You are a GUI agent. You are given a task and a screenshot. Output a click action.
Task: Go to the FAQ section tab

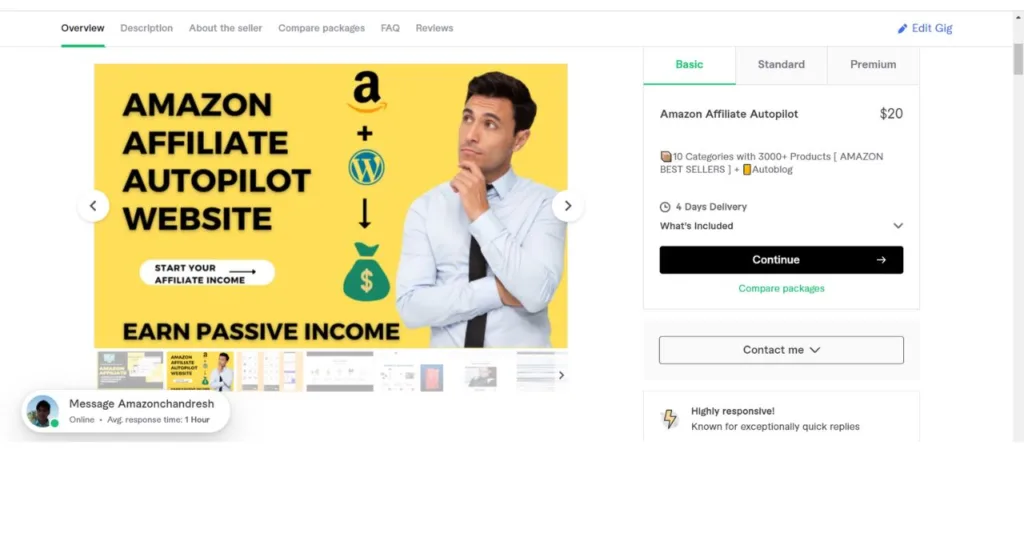coord(390,28)
